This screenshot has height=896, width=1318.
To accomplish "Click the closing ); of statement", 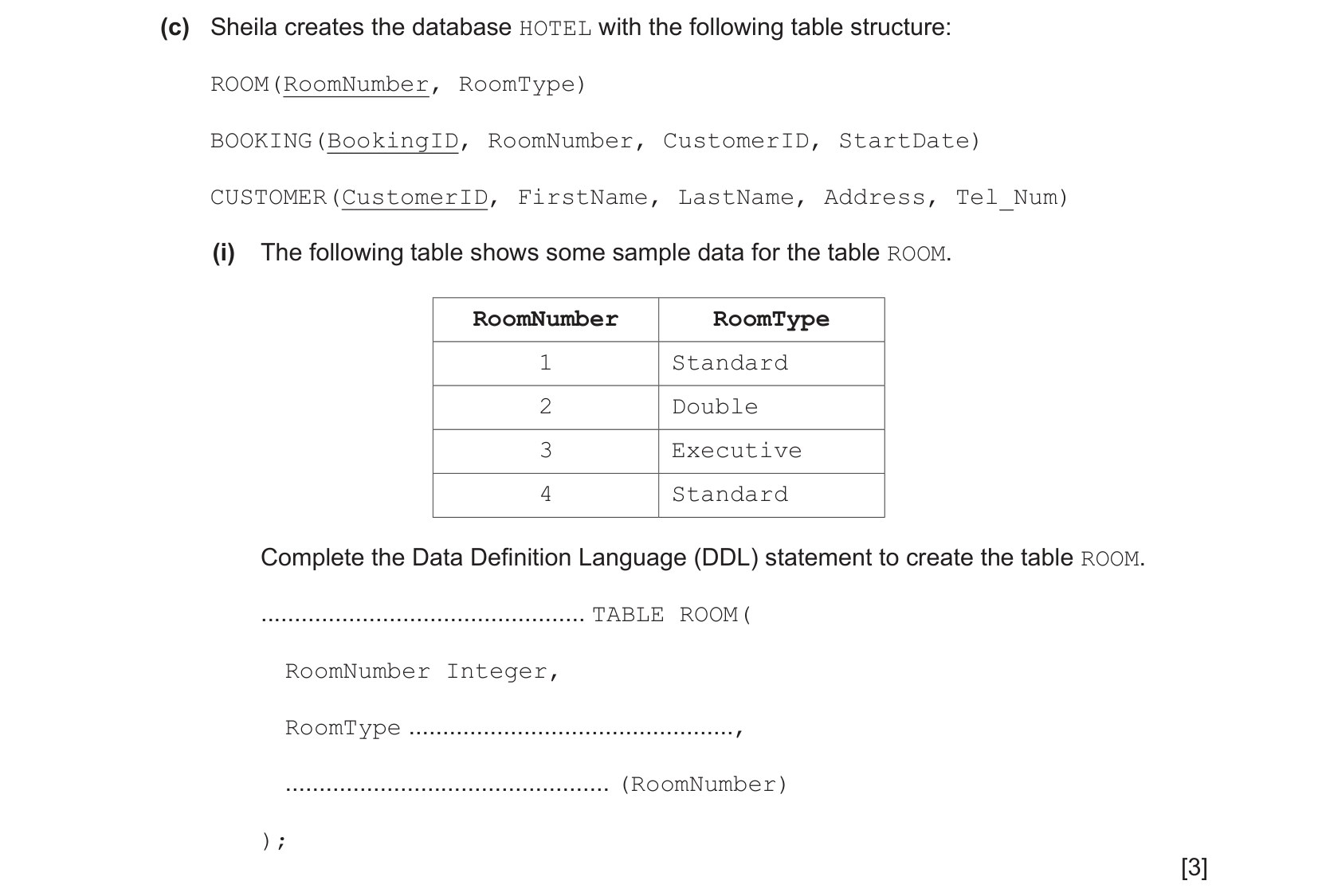I will [x=273, y=841].
